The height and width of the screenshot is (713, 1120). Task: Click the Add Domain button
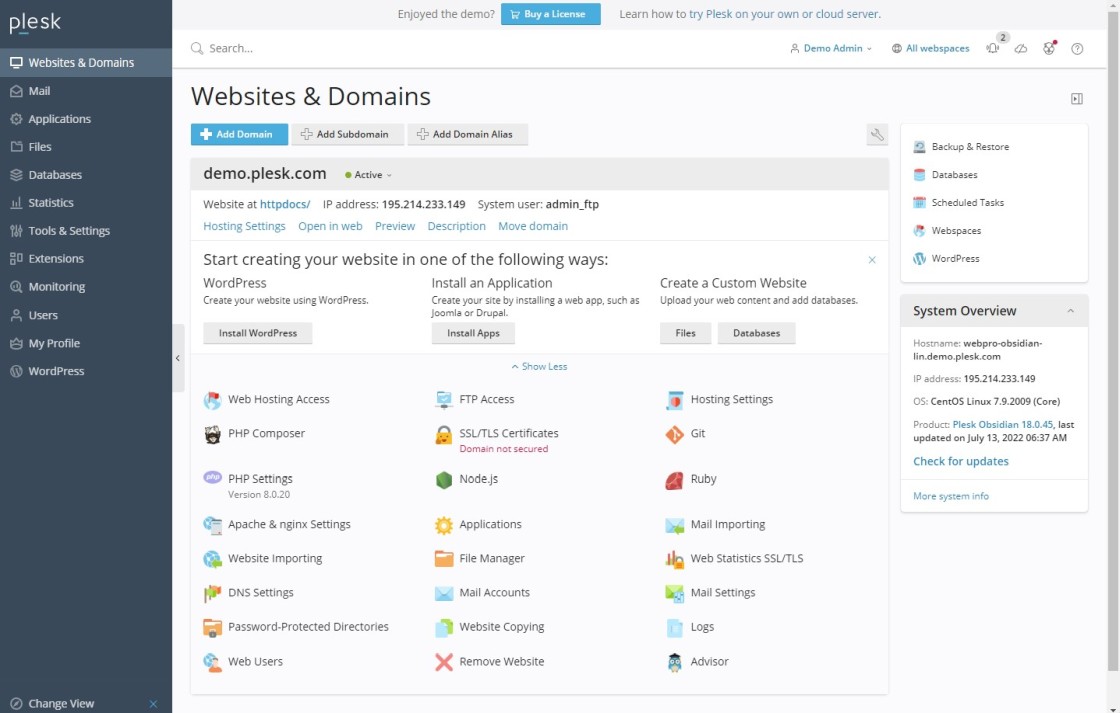click(x=239, y=134)
